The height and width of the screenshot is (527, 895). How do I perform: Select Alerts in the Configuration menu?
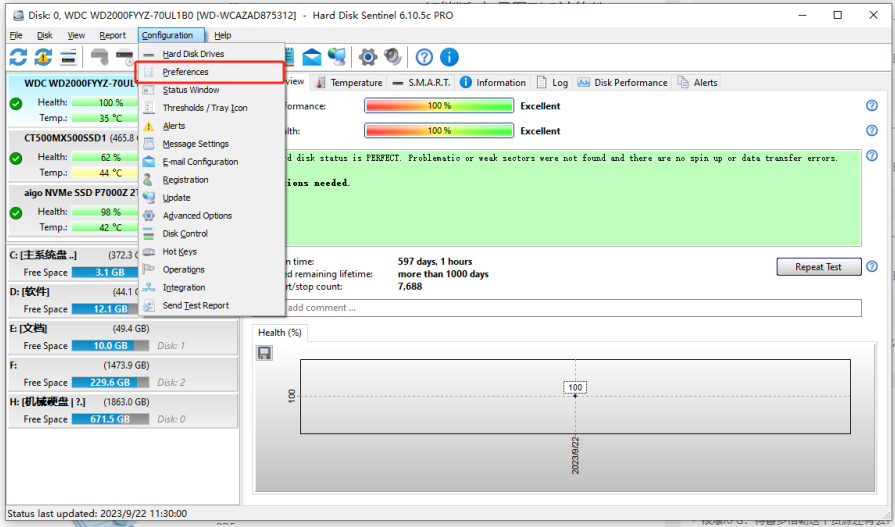(212, 126)
